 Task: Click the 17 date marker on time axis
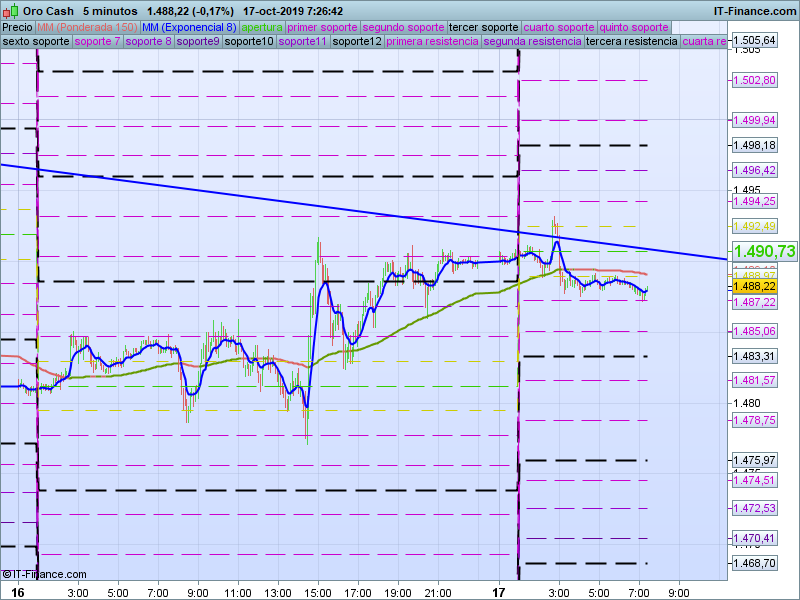pos(499,592)
